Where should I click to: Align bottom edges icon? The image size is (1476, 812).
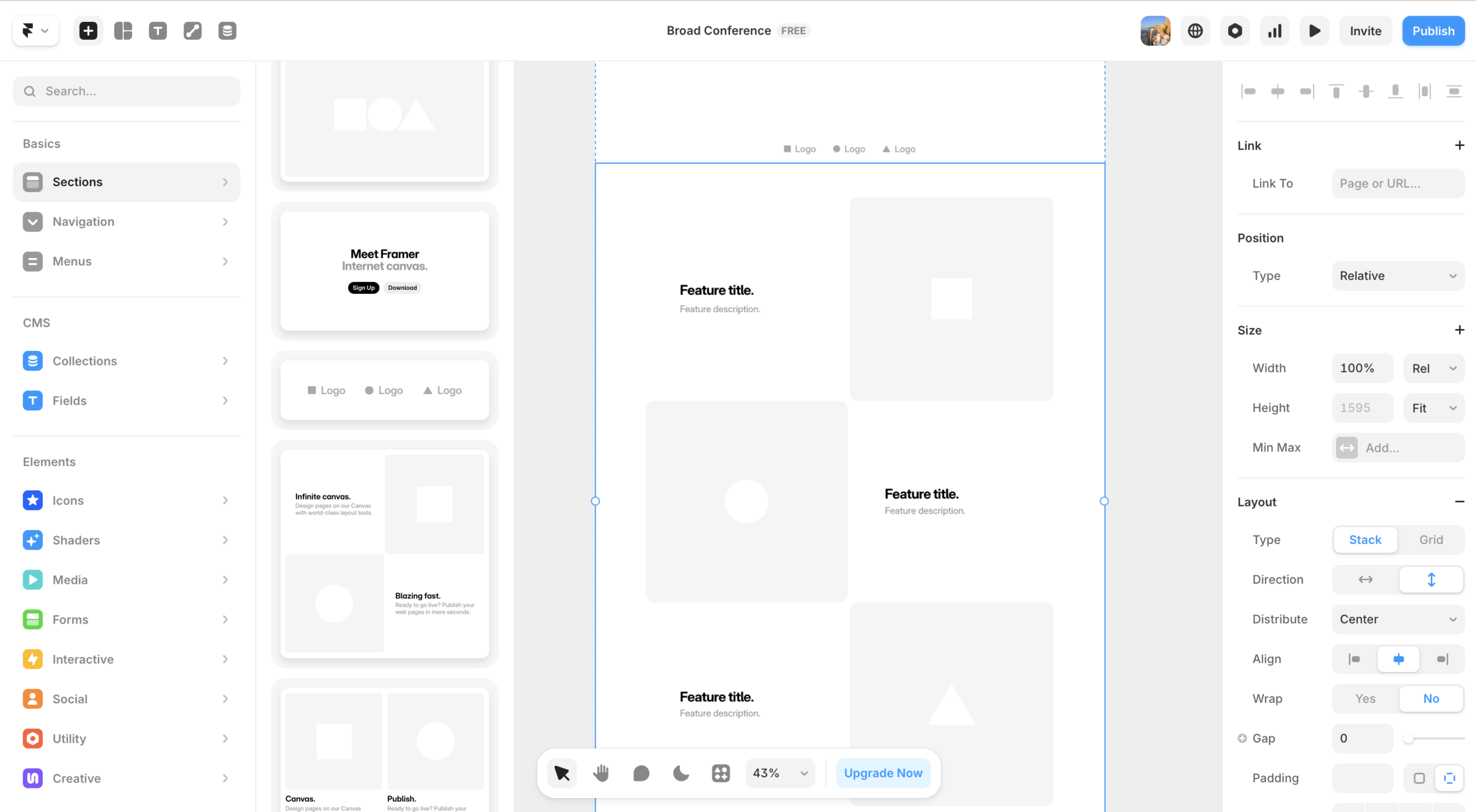click(1395, 91)
